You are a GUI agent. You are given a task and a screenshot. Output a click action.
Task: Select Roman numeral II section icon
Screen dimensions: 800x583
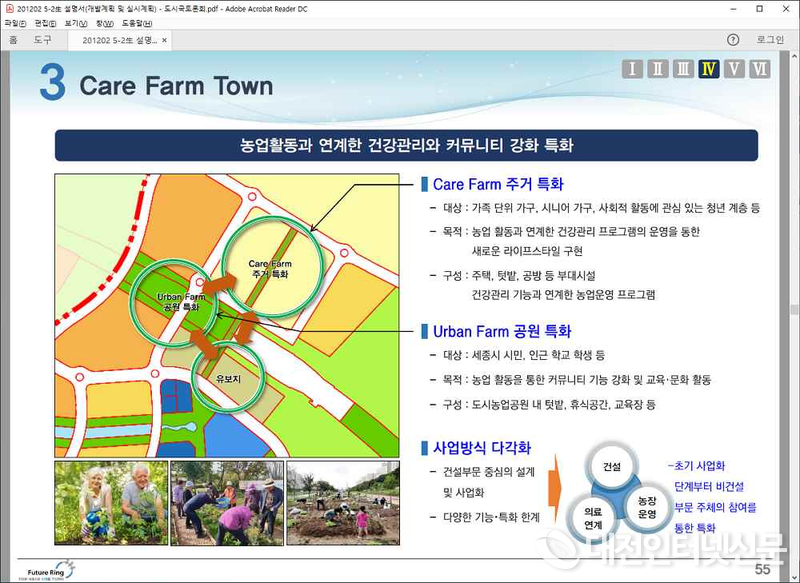(658, 69)
